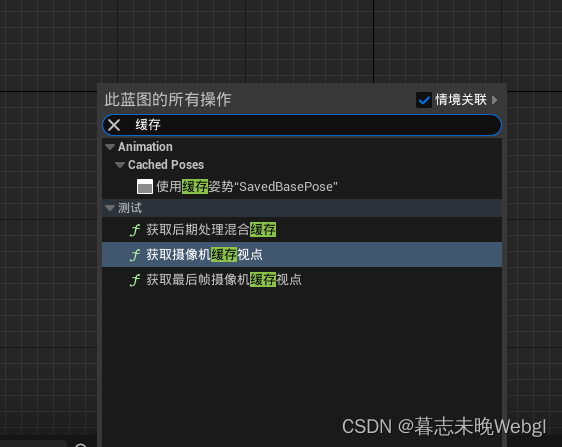The width and height of the screenshot is (562, 447).
Task: Click function icon beside 获取摄像机缓存视点
Action: [x=135, y=255]
